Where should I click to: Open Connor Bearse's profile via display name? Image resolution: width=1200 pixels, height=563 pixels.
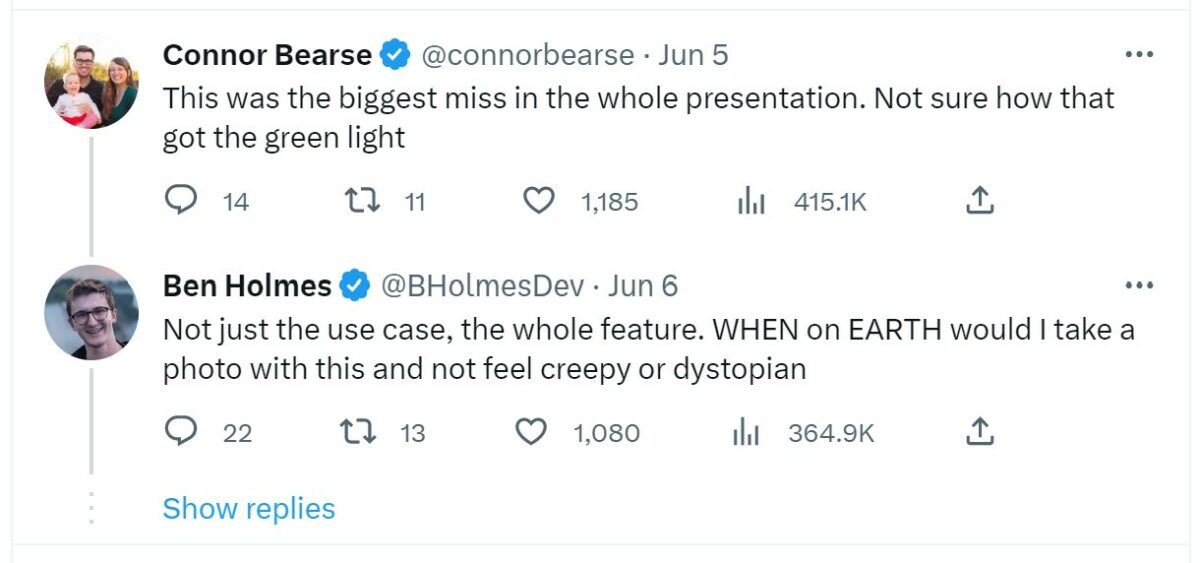point(267,55)
